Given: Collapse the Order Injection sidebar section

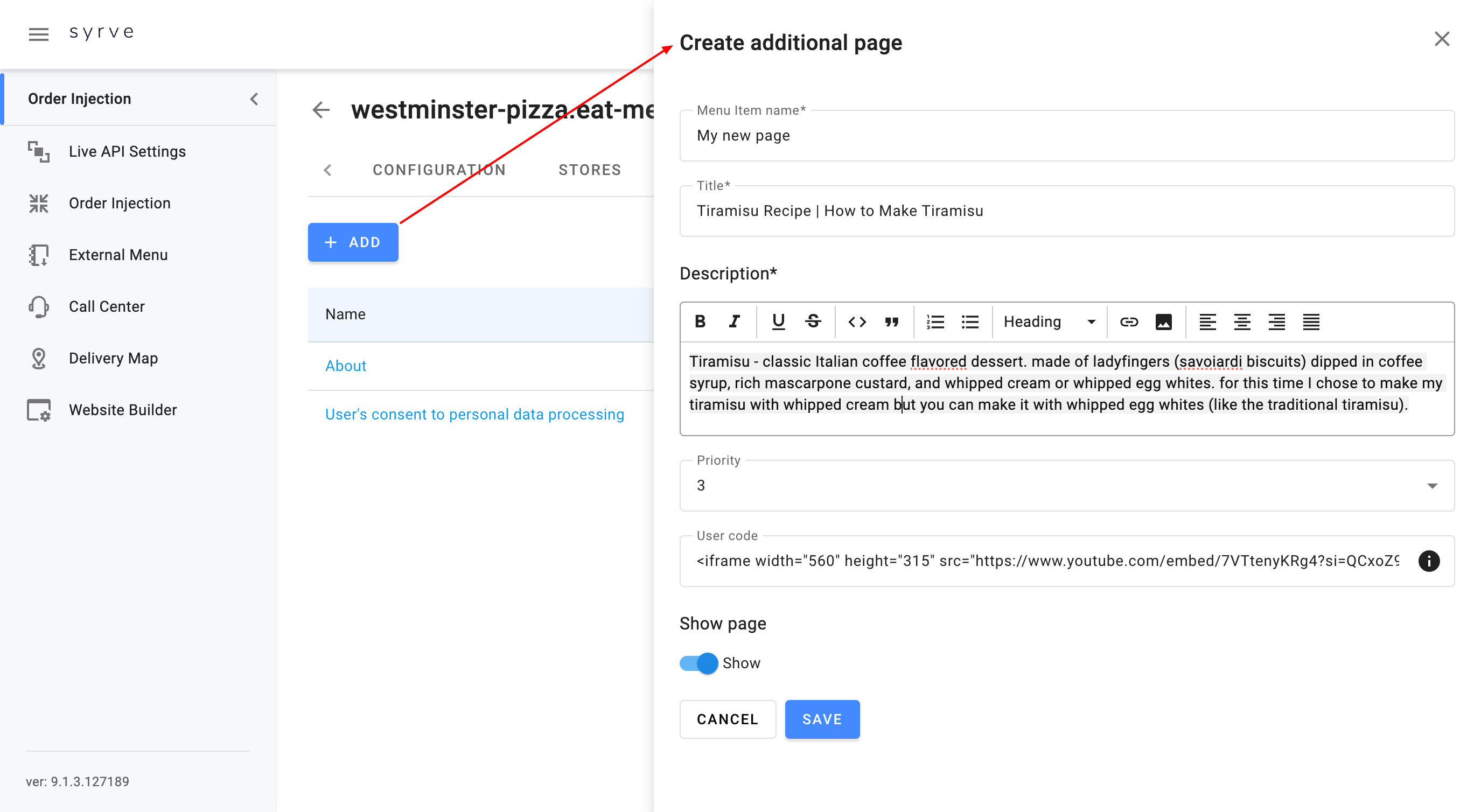Looking at the screenshot, I should tap(254, 99).
